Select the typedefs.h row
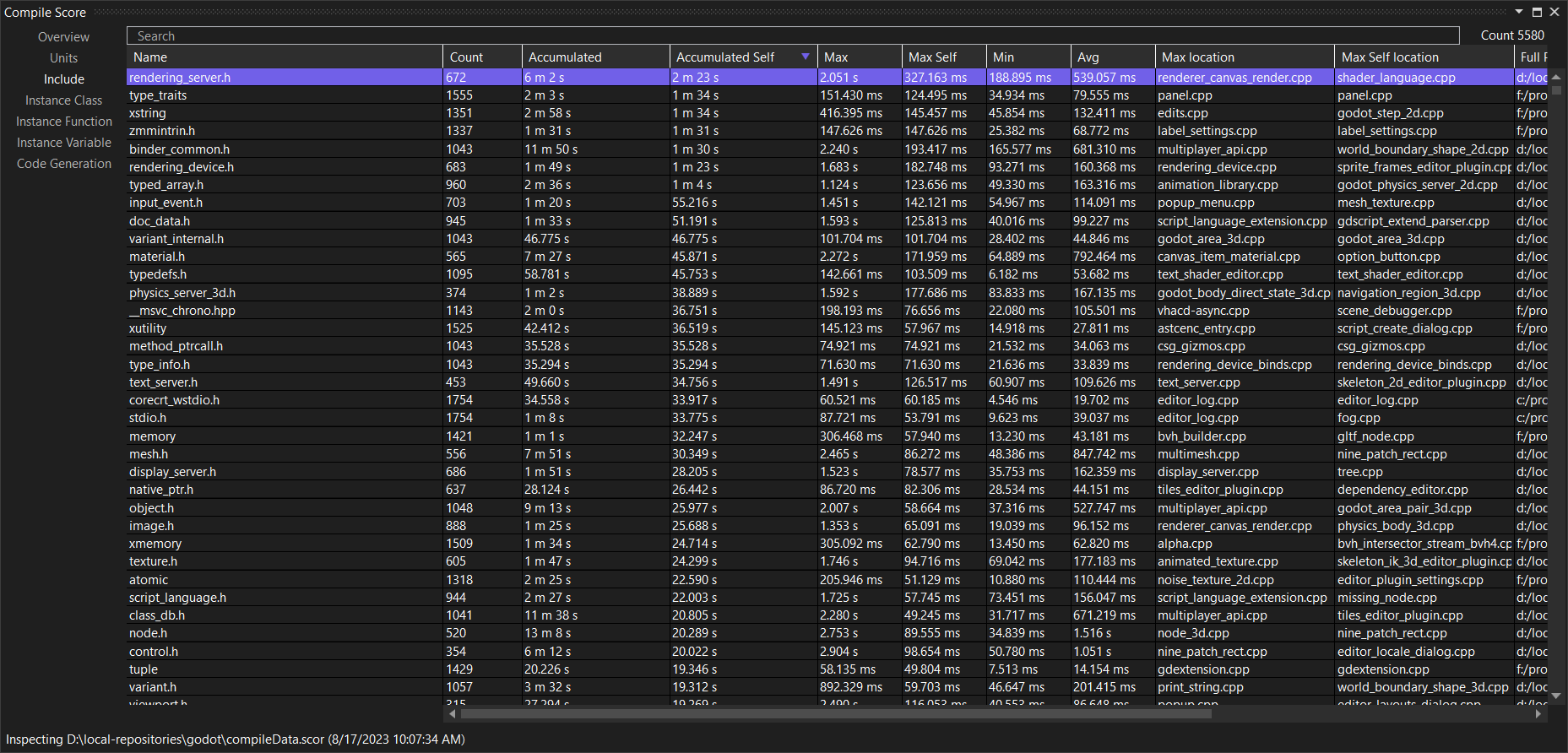The height and width of the screenshot is (753, 1568). click(x=838, y=274)
